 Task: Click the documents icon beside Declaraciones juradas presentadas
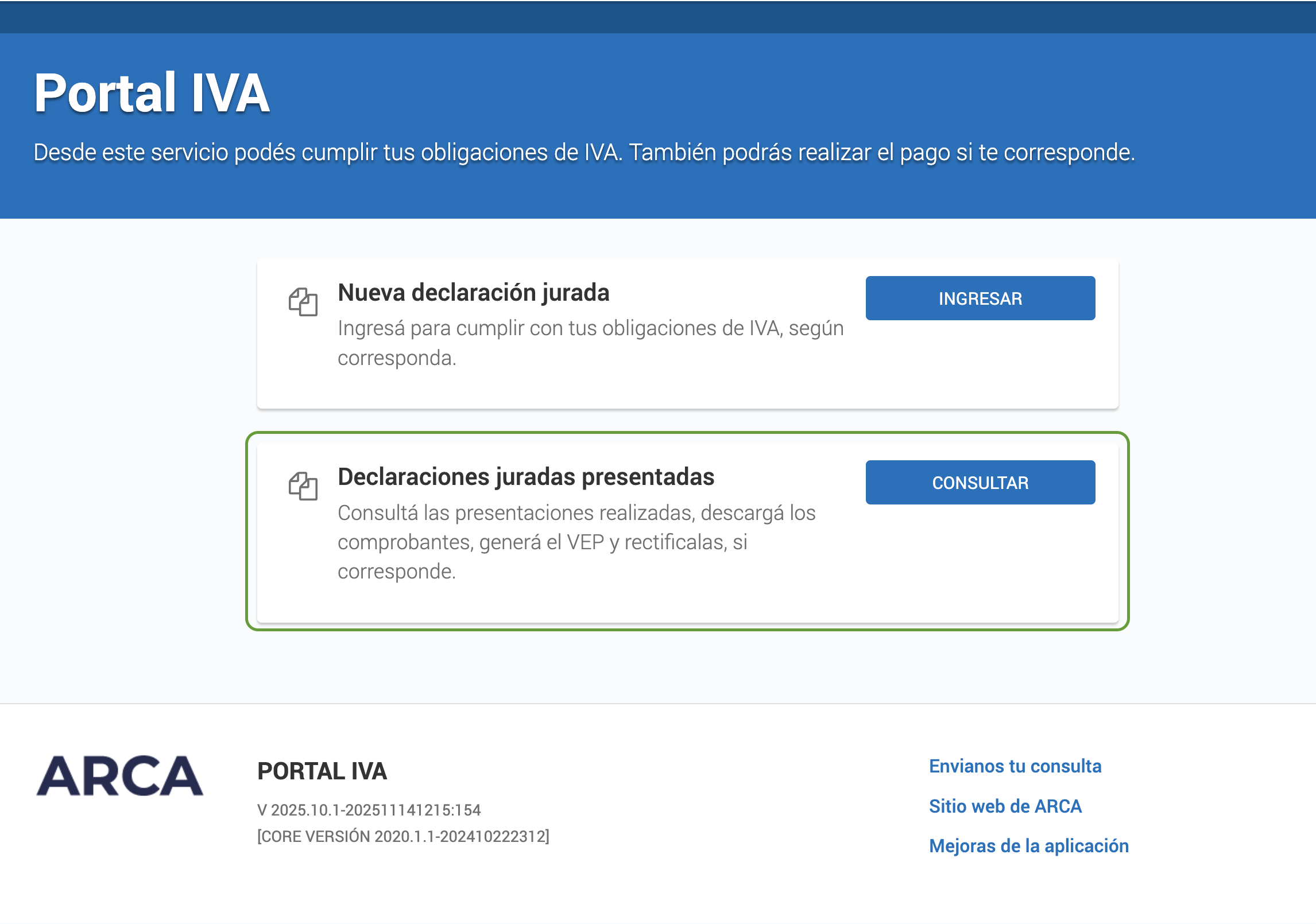pos(303,486)
